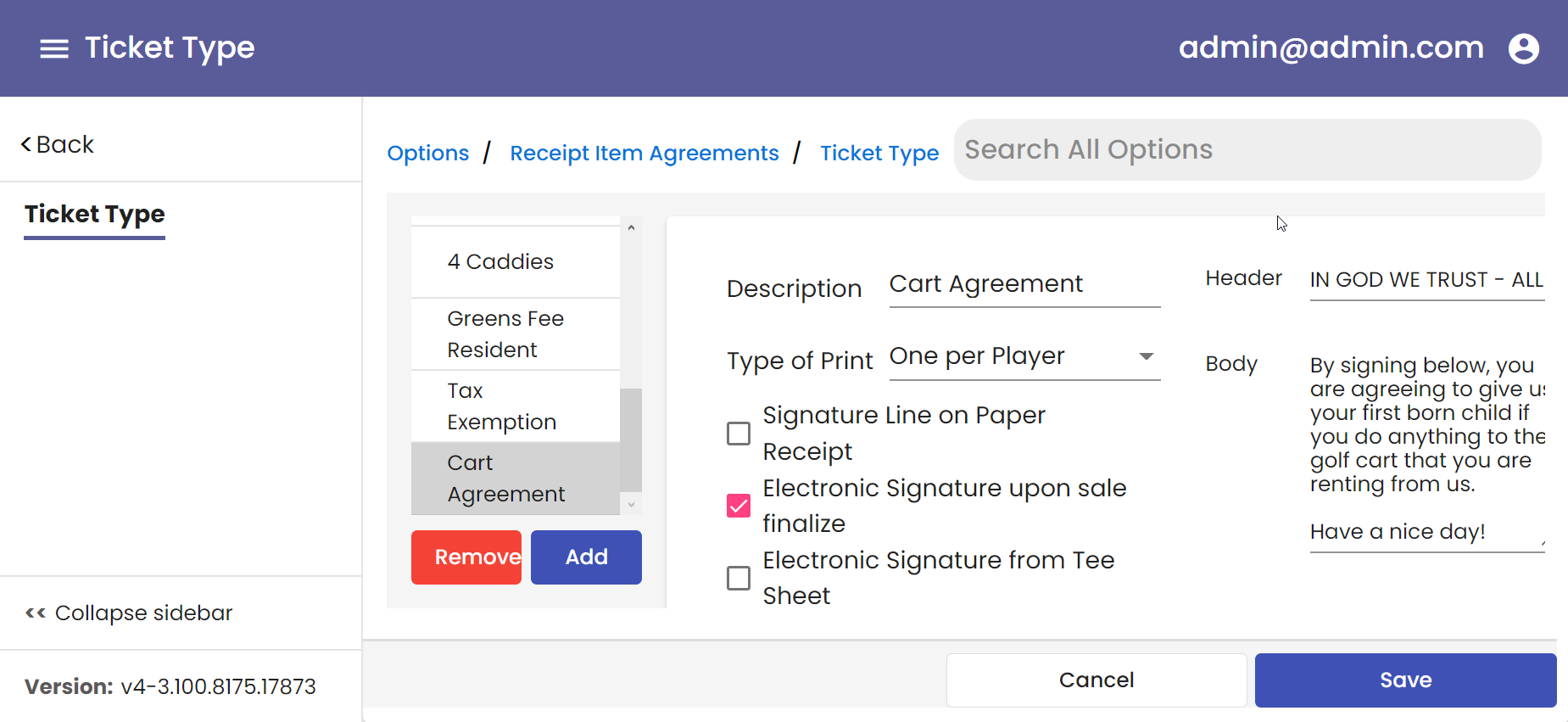1568x722 pixels.
Task: Open the hamburger navigation menu
Action: (x=54, y=48)
